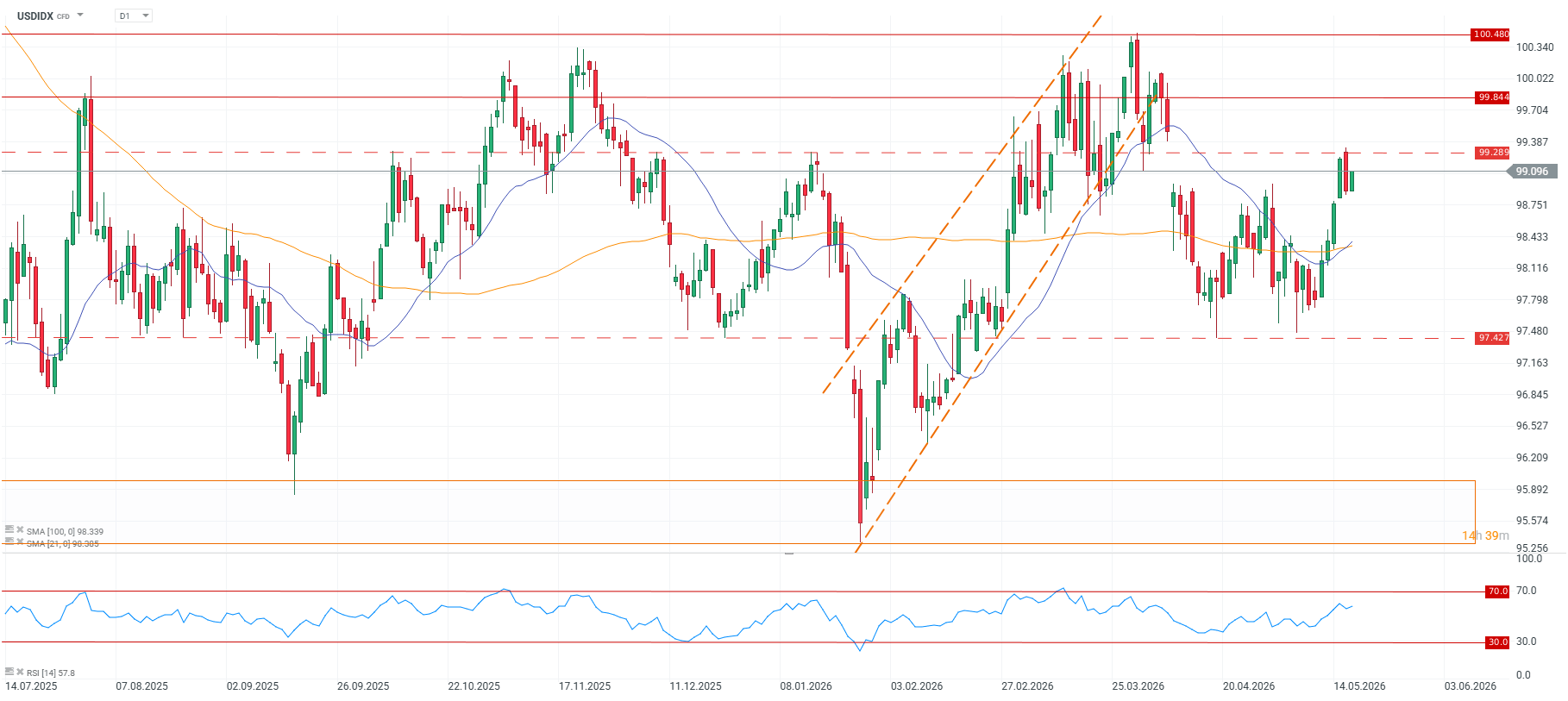The width and height of the screenshot is (1568, 701).
Task: Click the 99.289 dashed level label
Action: (x=1492, y=153)
